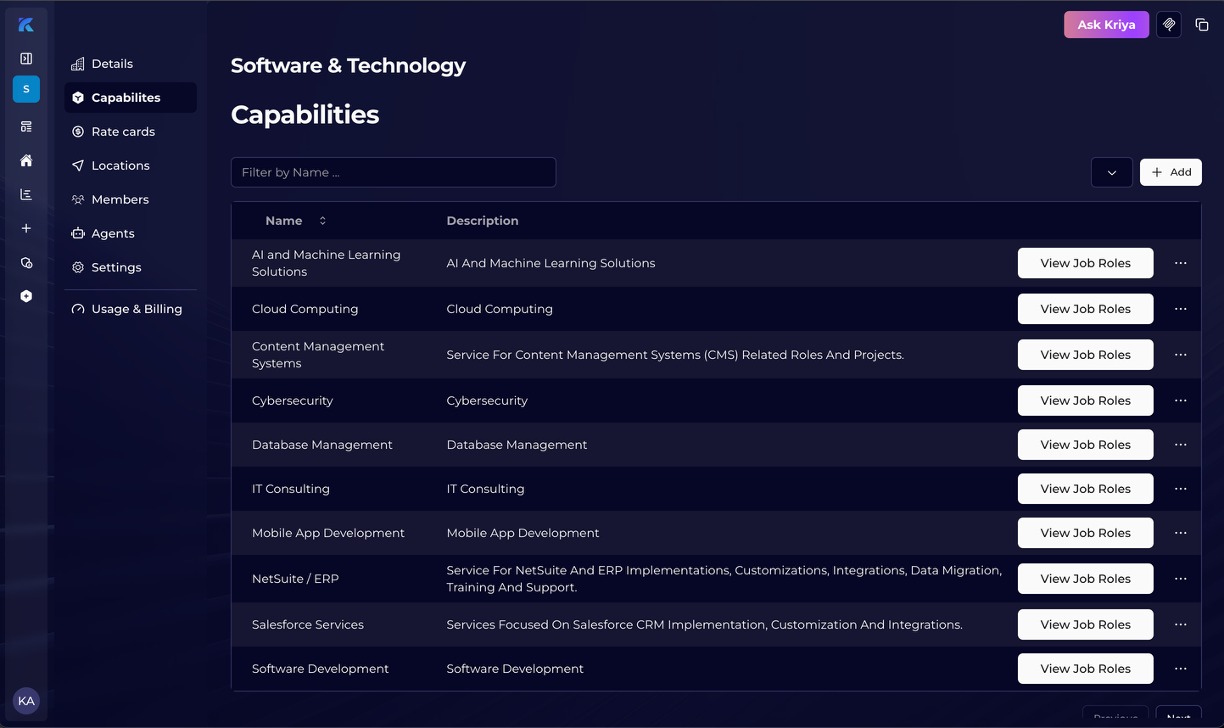Open the Usage & Billing section
Screen dimensions: 1224x728
pos(136,309)
